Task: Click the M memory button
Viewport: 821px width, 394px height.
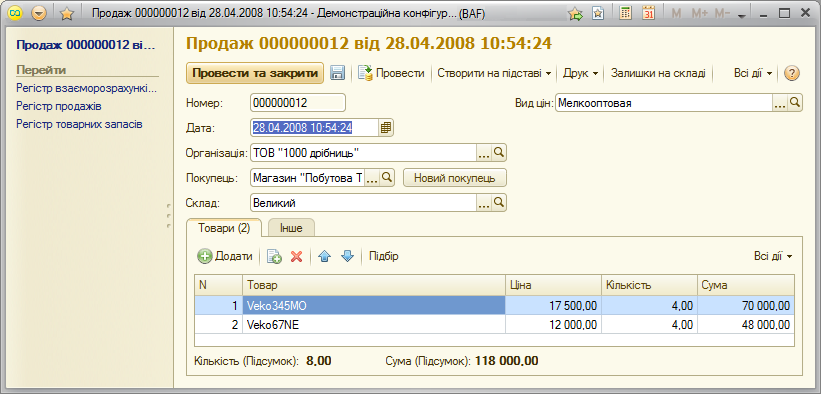Action: [x=676, y=14]
